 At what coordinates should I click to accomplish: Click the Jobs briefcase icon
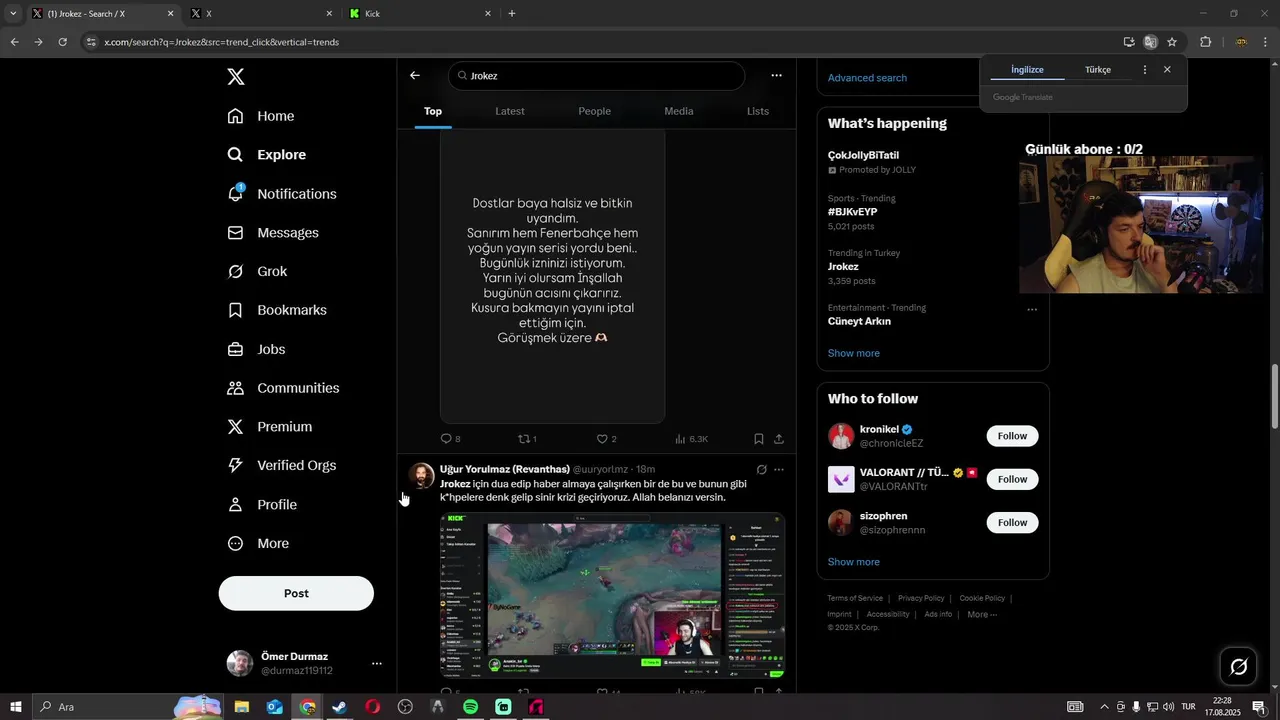(x=235, y=349)
